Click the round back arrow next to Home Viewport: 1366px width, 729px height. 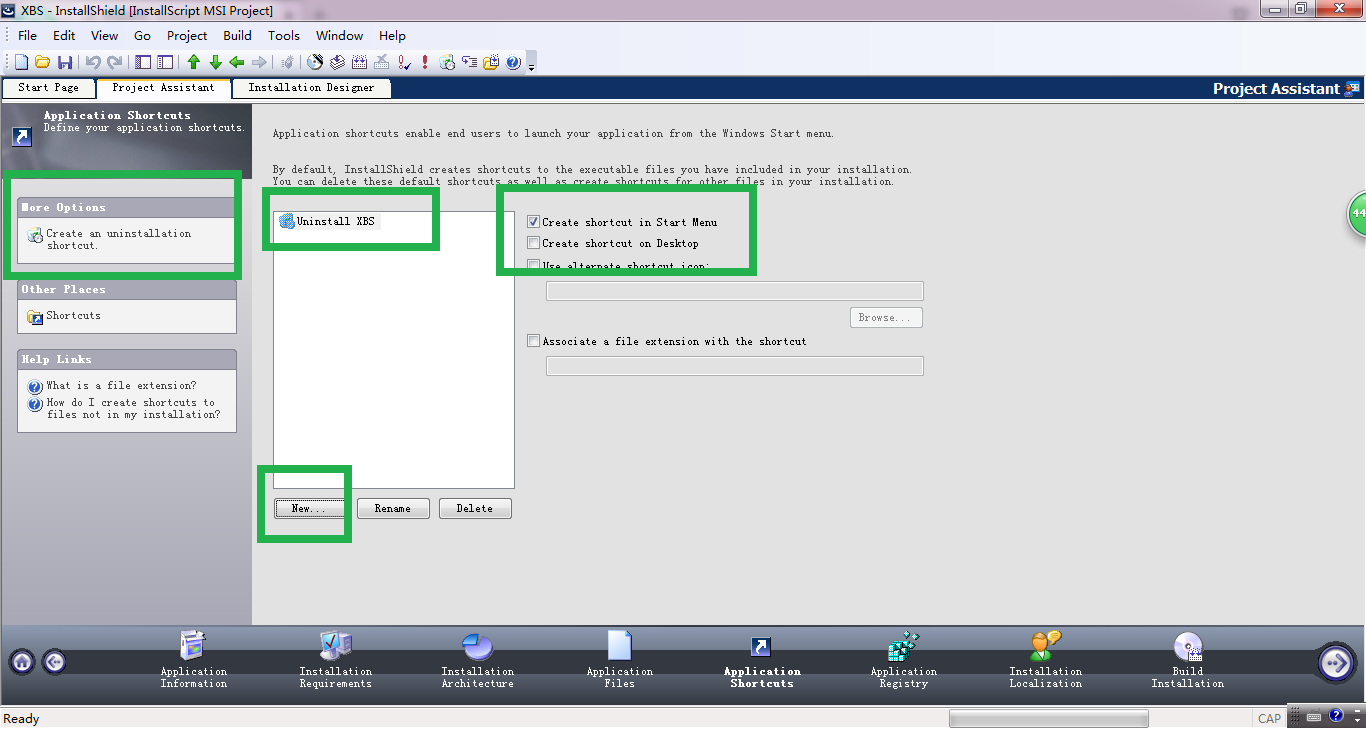tap(54, 661)
